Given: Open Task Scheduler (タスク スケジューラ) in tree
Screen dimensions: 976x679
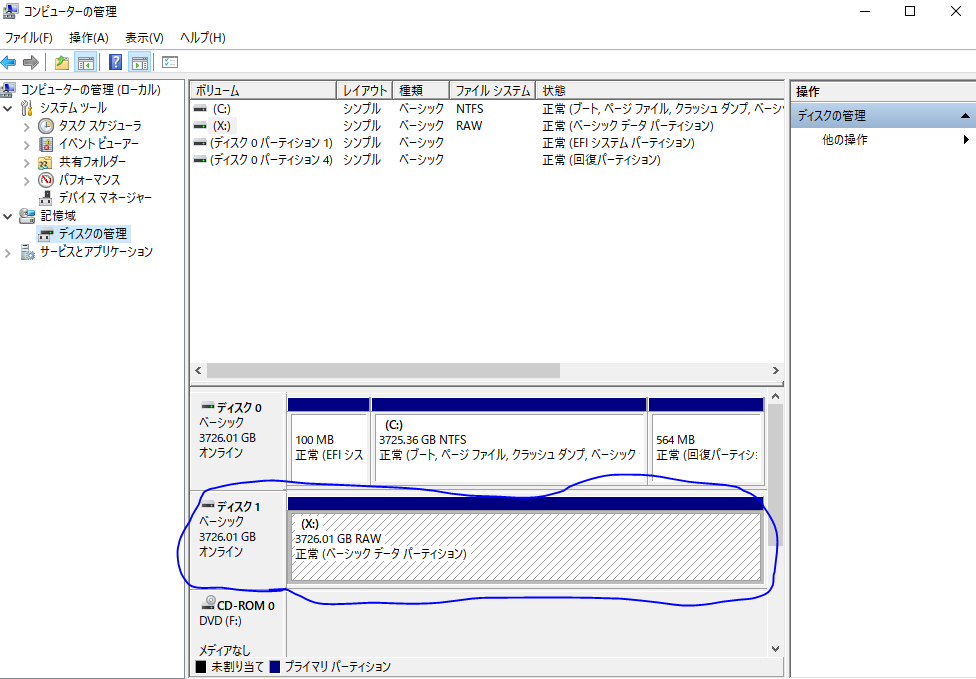Looking at the screenshot, I should tap(99, 126).
